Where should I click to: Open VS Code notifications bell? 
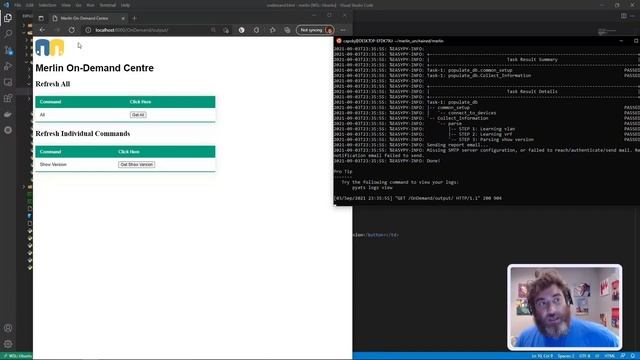click(x=633, y=356)
